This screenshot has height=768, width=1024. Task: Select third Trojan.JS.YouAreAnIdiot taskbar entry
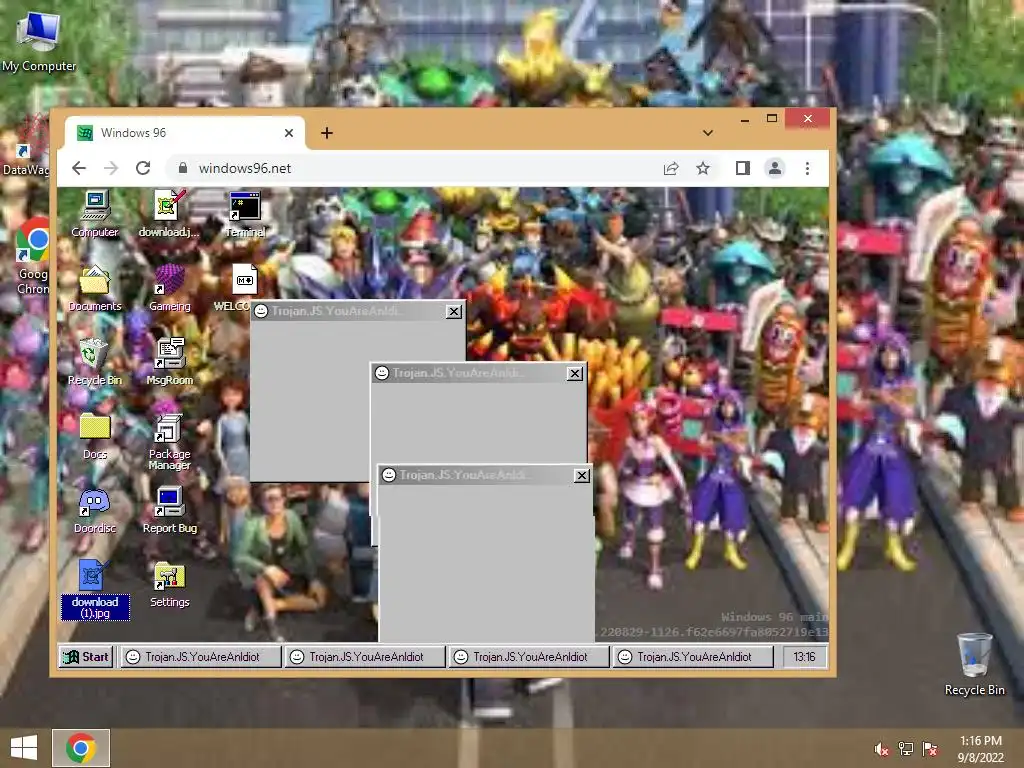(528, 657)
